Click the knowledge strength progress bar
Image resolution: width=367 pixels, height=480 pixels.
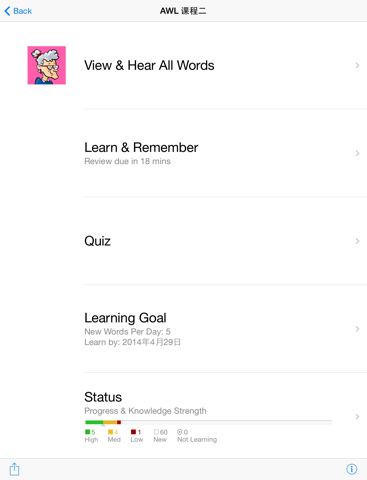pyautogui.click(x=209, y=422)
